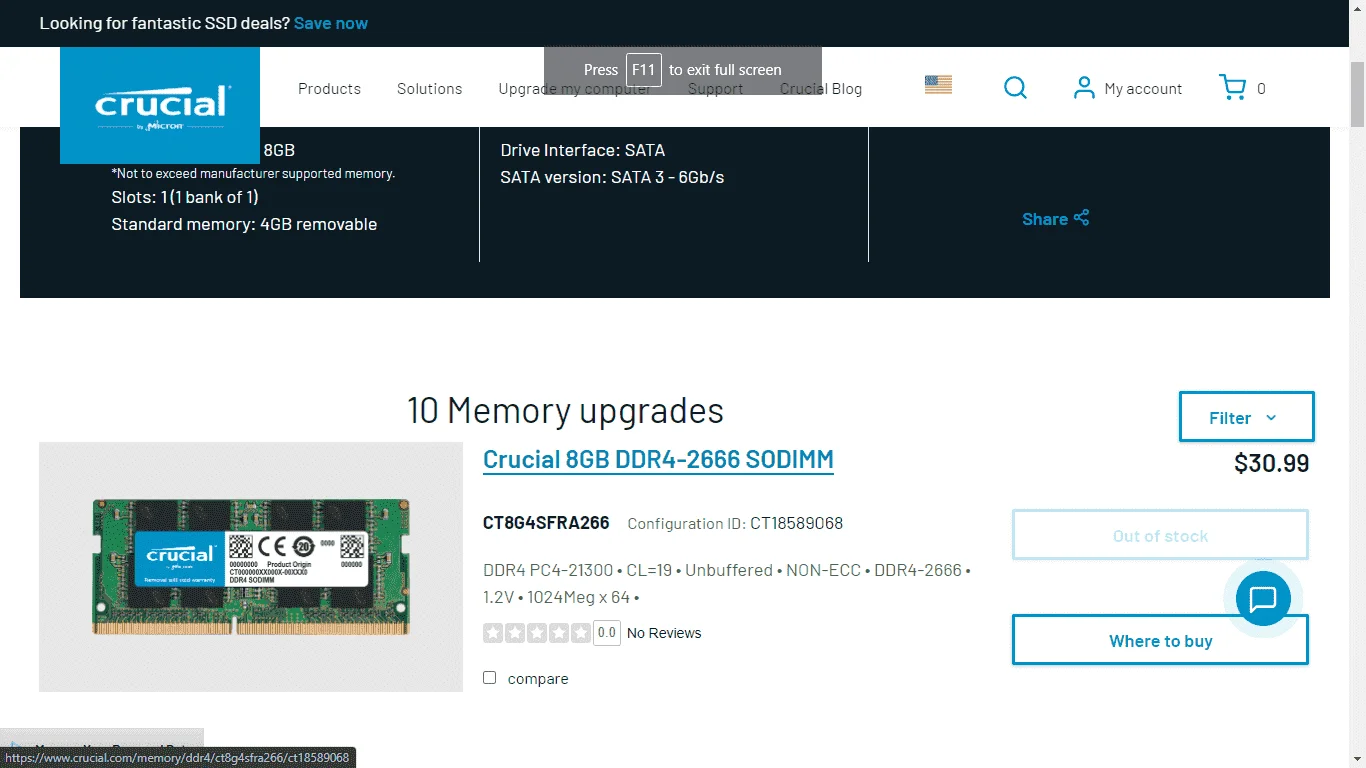Viewport: 1366px width, 768px height.
Task: Click the review star rating
Action: tap(537, 633)
